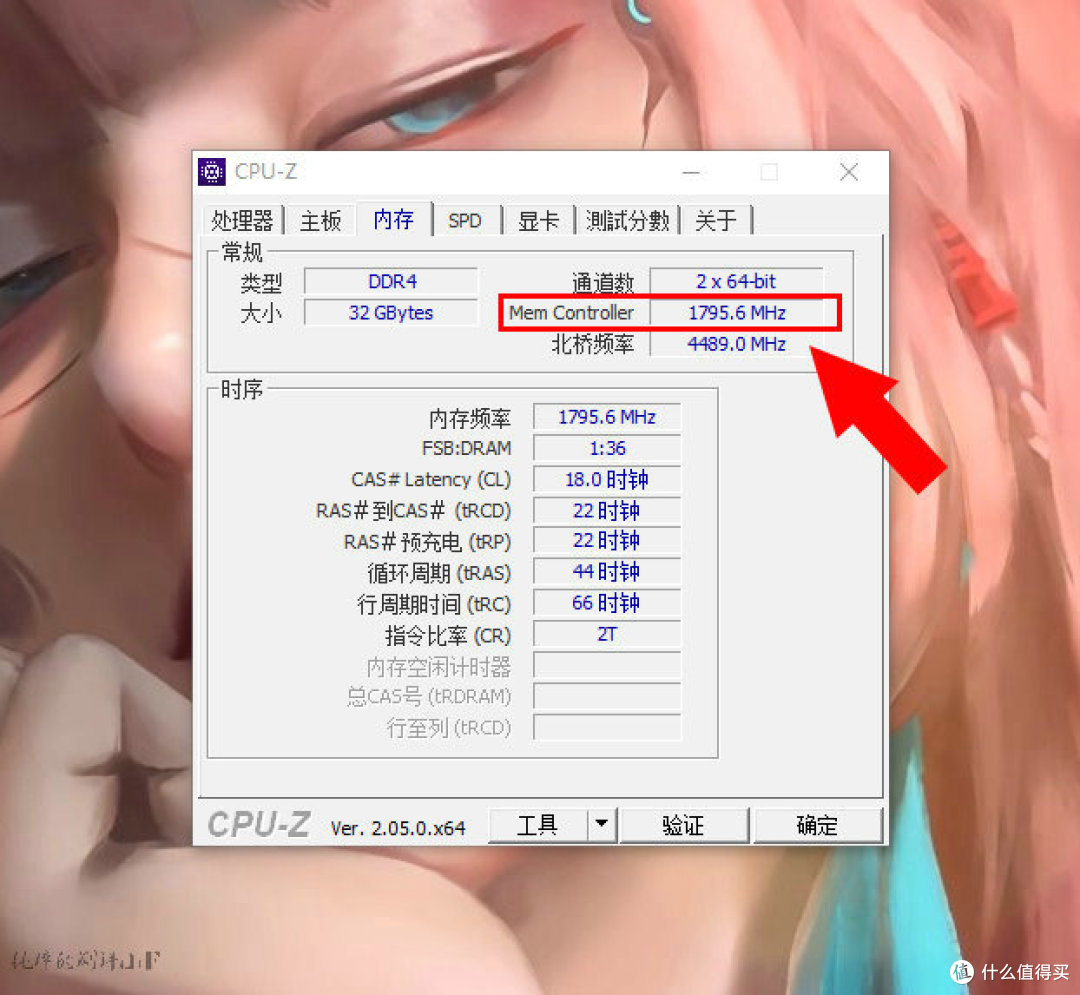Click the 通道数 label
The width and height of the screenshot is (1080, 995).
click(x=603, y=282)
